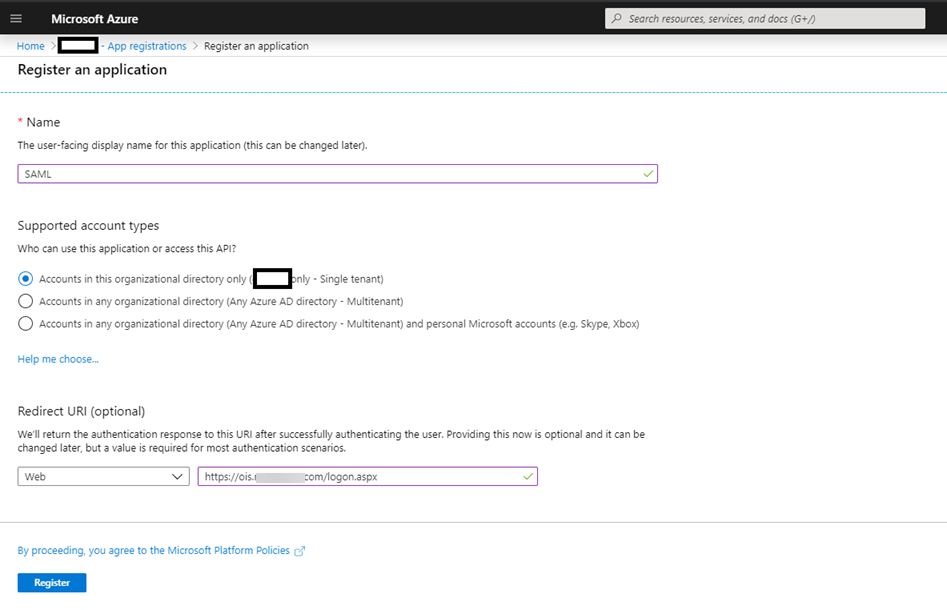This screenshot has height=610, width=947.
Task: Click the Supported account types heading
Action: 88,225
